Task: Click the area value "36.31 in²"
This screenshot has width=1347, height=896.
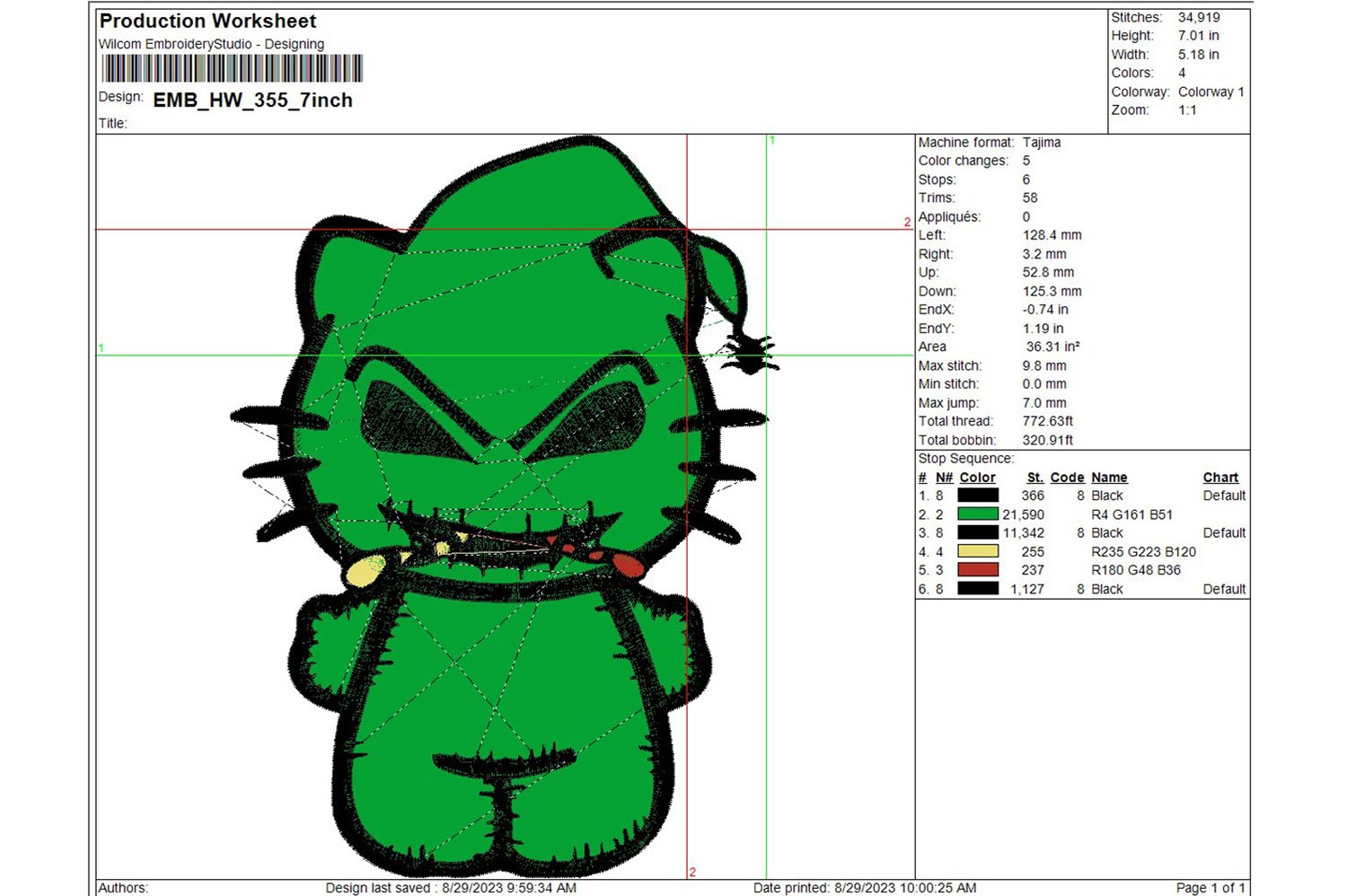Action: pos(1052,347)
